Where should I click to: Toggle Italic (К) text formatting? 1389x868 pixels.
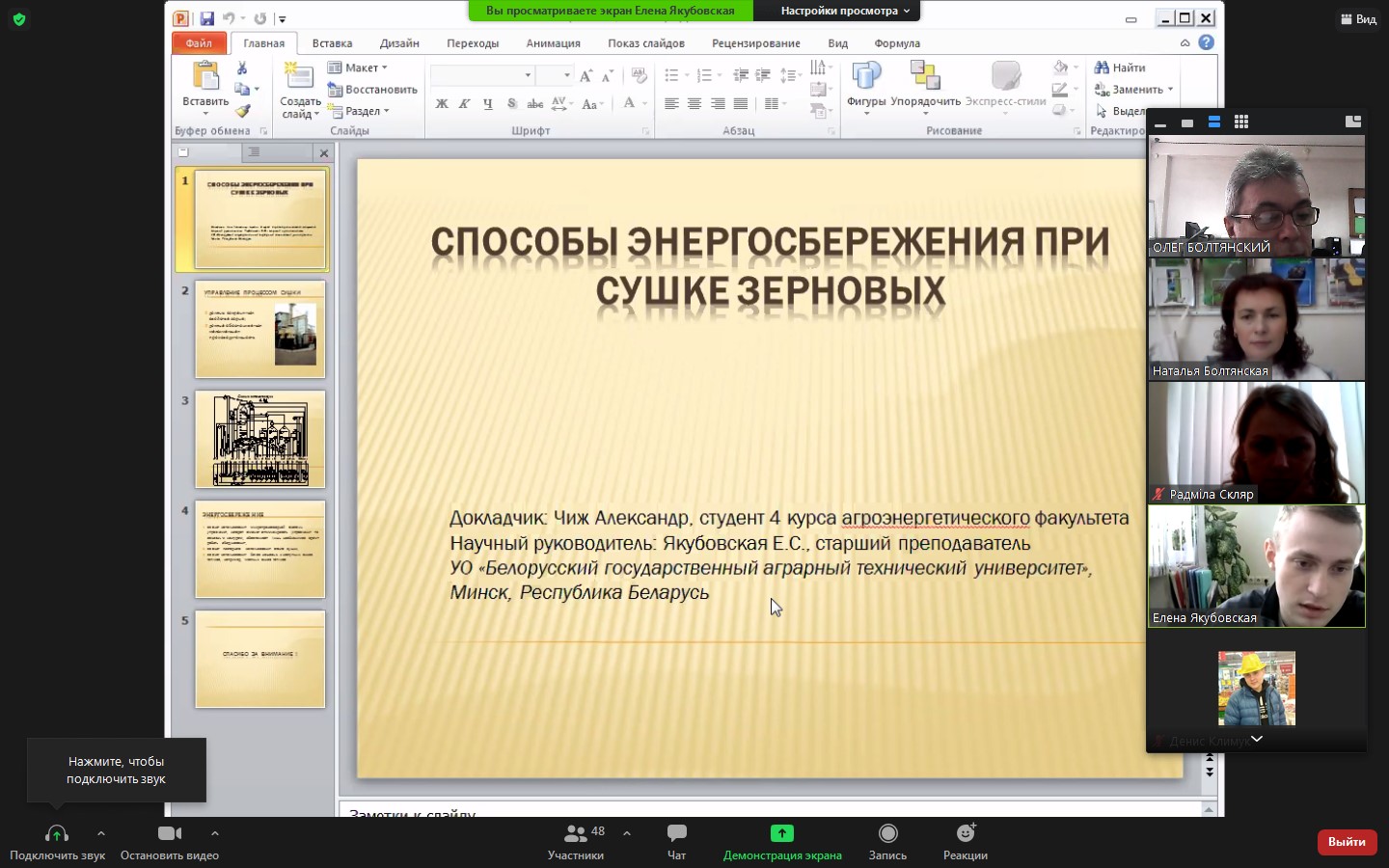click(464, 104)
